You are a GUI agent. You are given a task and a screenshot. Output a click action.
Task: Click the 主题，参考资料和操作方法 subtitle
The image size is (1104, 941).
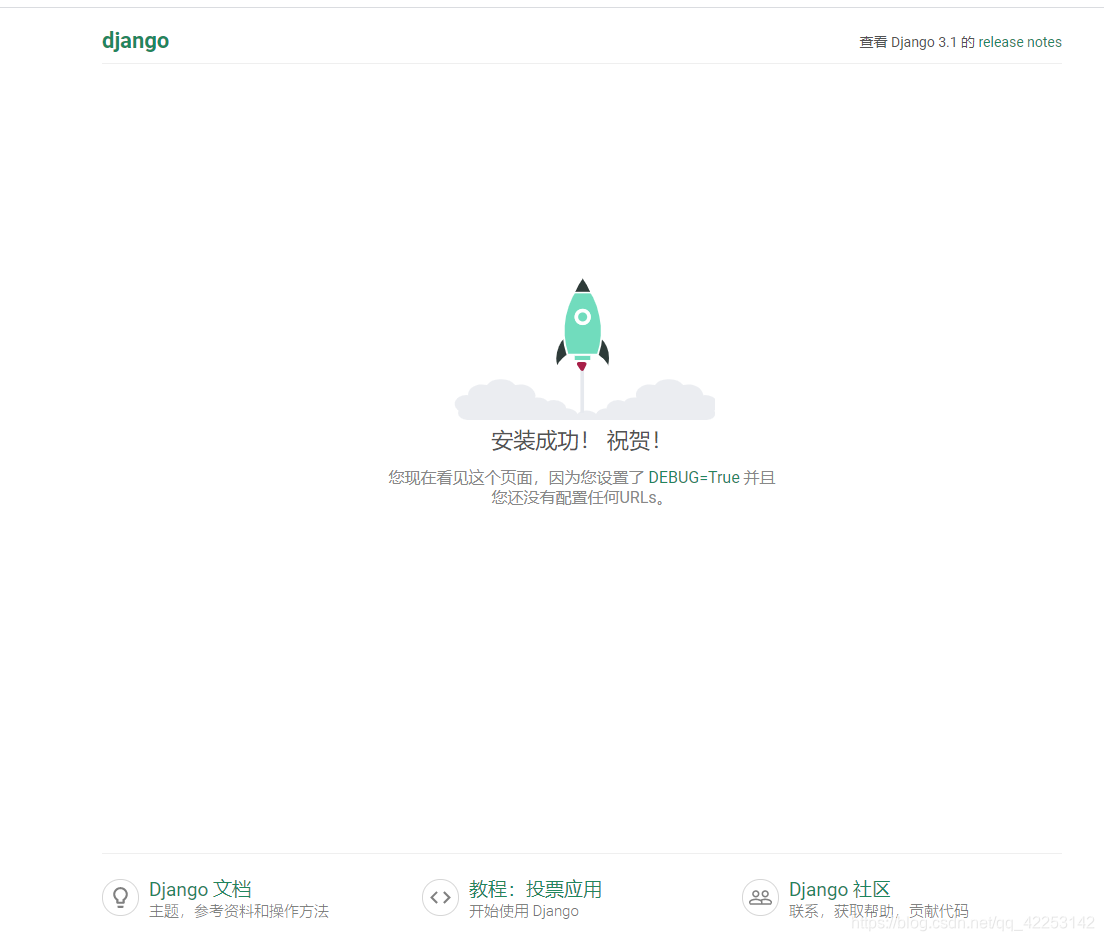tap(239, 911)
